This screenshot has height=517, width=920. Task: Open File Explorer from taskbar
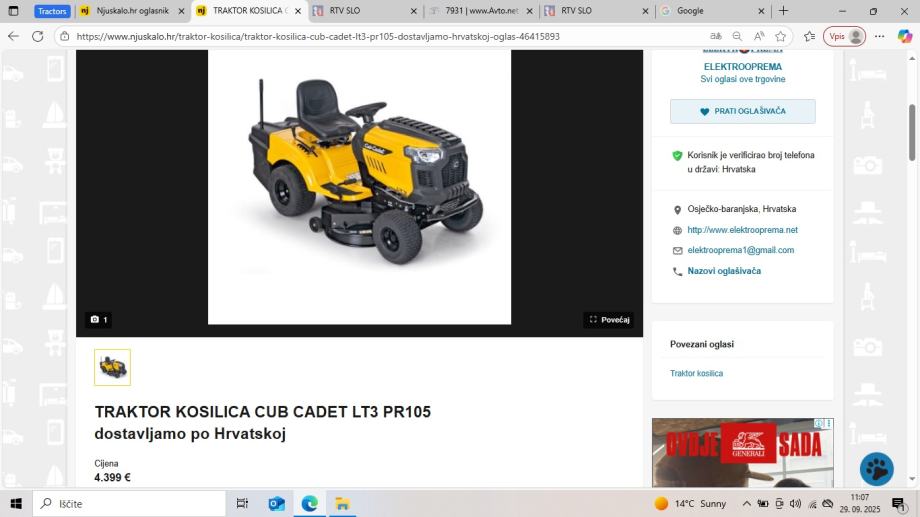tap(342, 504)
